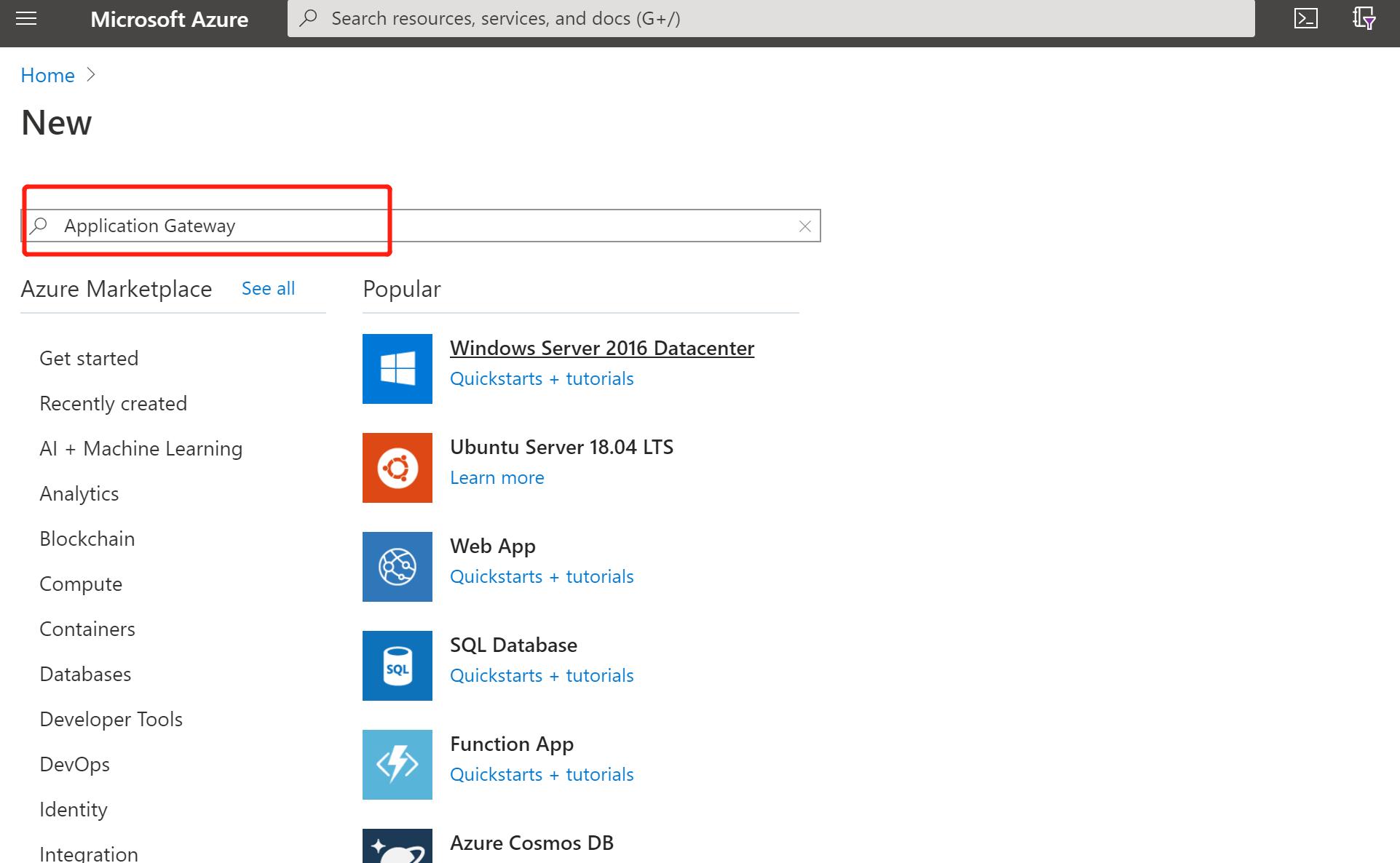
Task: Click the Web App globe icon
Action: pos(397,566)
